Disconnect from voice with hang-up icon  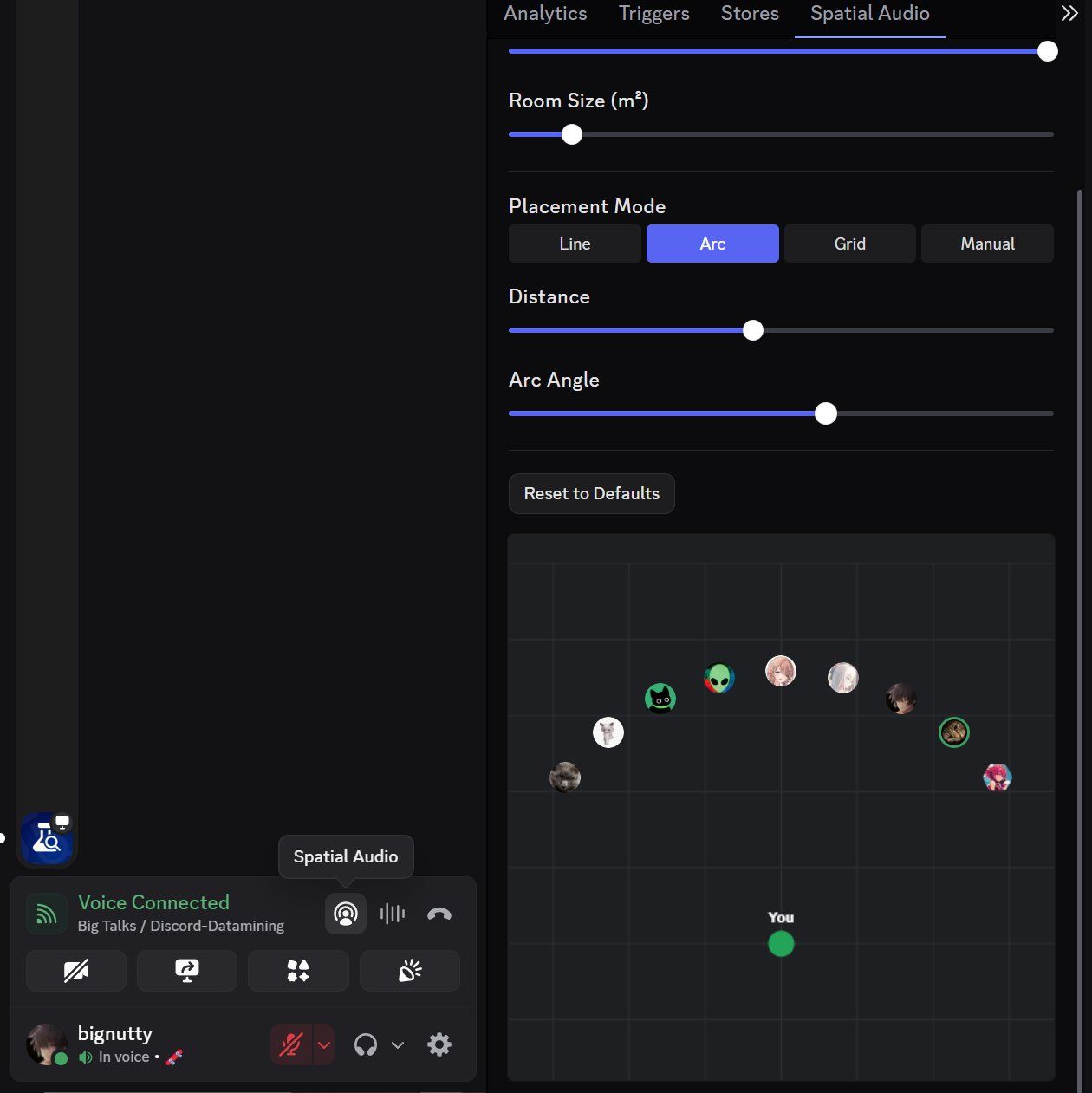[x=439, y=914]
